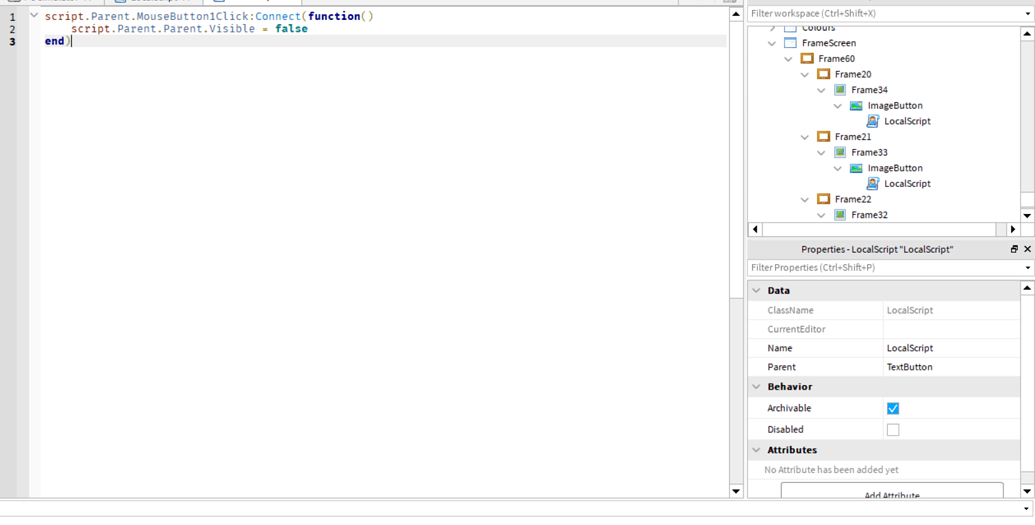Enable the Disabled checkbox
The height and width of the screenshot is (525, 1035).
tap(893, 430)
